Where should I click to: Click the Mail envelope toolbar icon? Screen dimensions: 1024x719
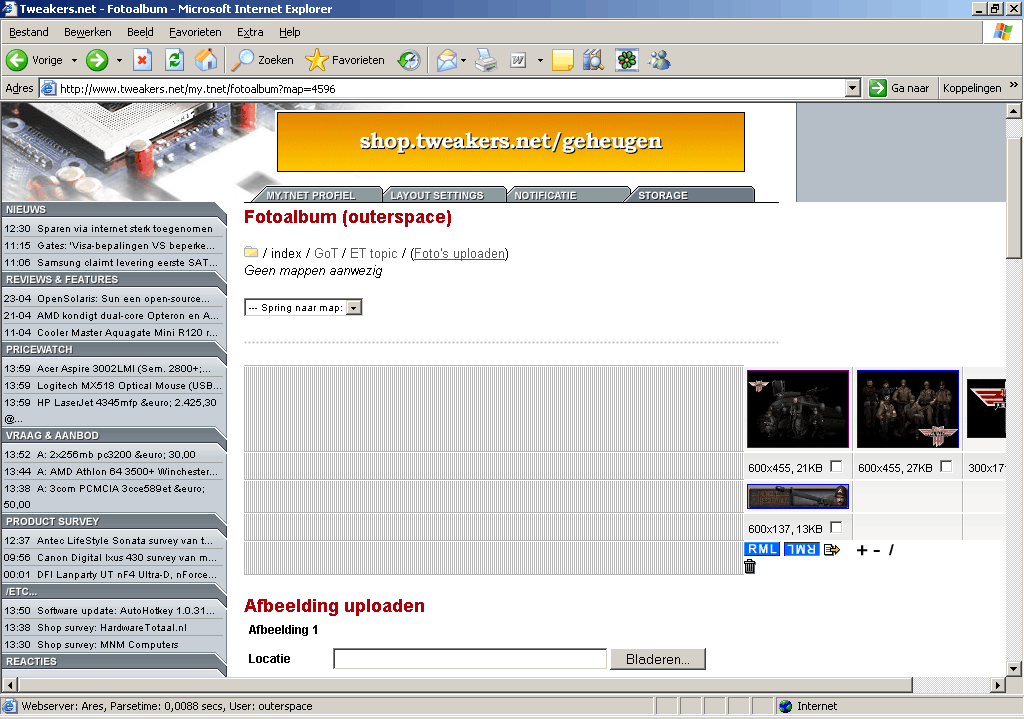click(447, 60)
